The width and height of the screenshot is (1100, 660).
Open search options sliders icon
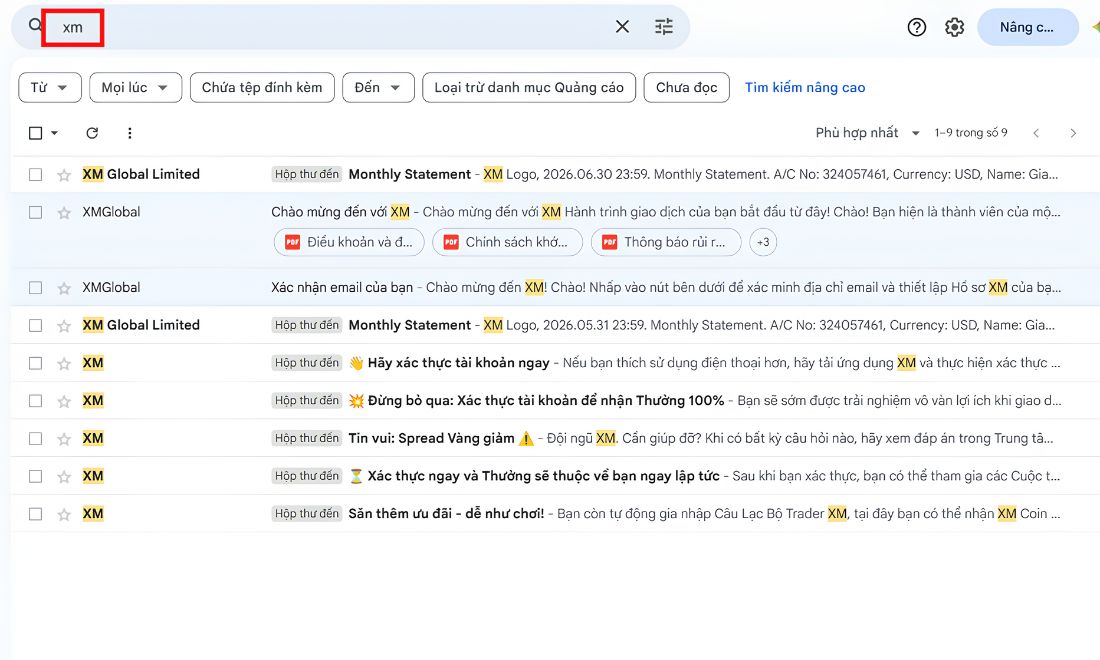[664, 27]
